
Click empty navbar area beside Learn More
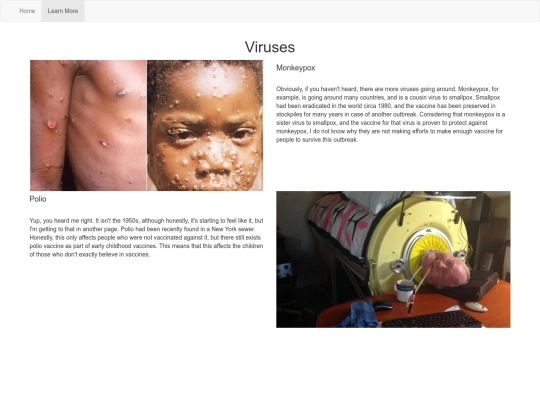tap(310, 11)
